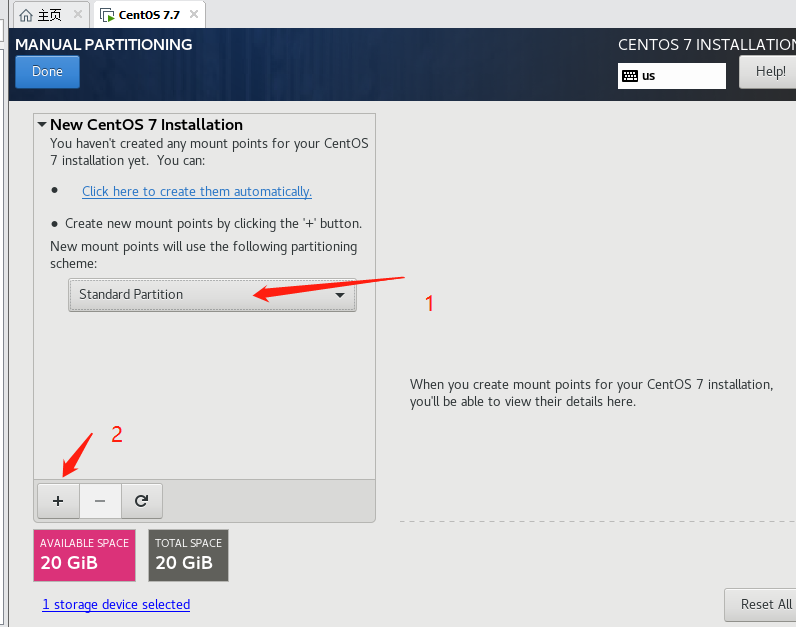Close the CentOS 7.7 tab
Viewport: 796px width, 627px height.
point(194,14)
